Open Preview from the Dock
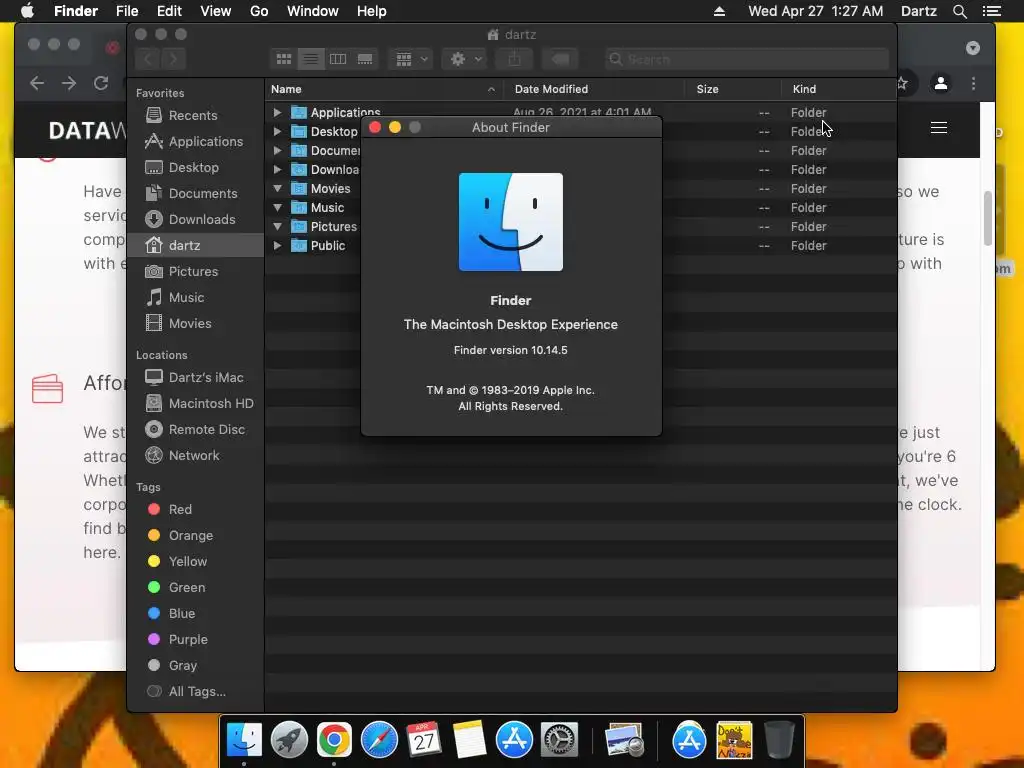Screen dimensions: 1024x768 pyautogui.click(x=624, y=740)
